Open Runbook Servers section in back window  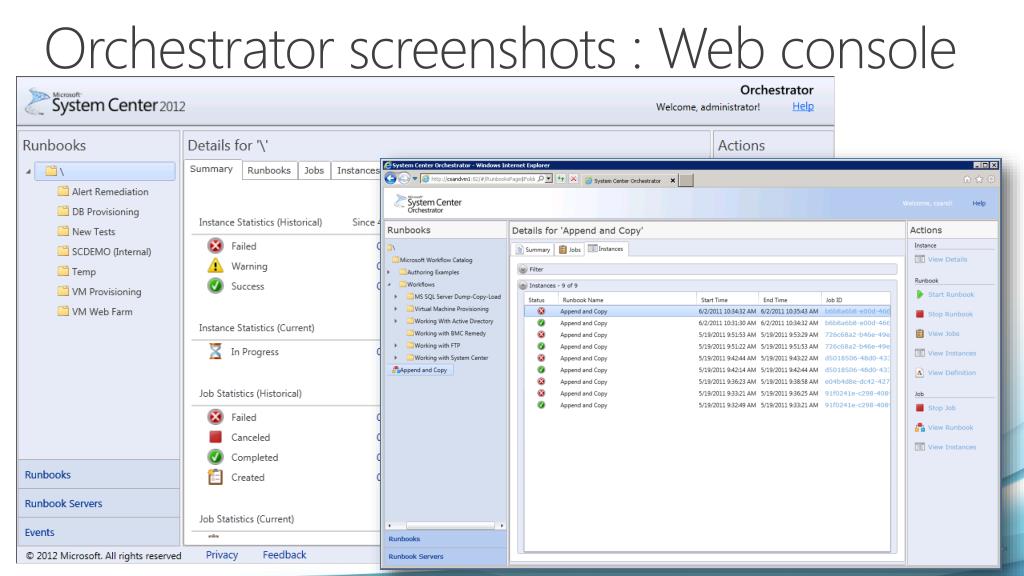click(99, 504)
